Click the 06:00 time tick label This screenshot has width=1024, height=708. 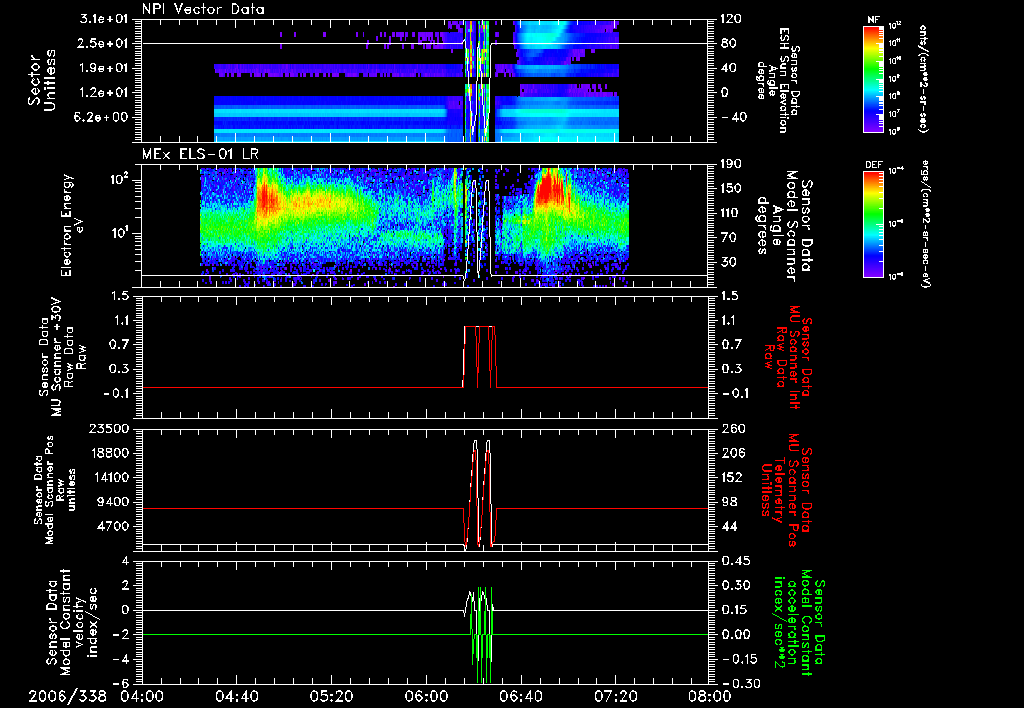[x=426, y=696]
